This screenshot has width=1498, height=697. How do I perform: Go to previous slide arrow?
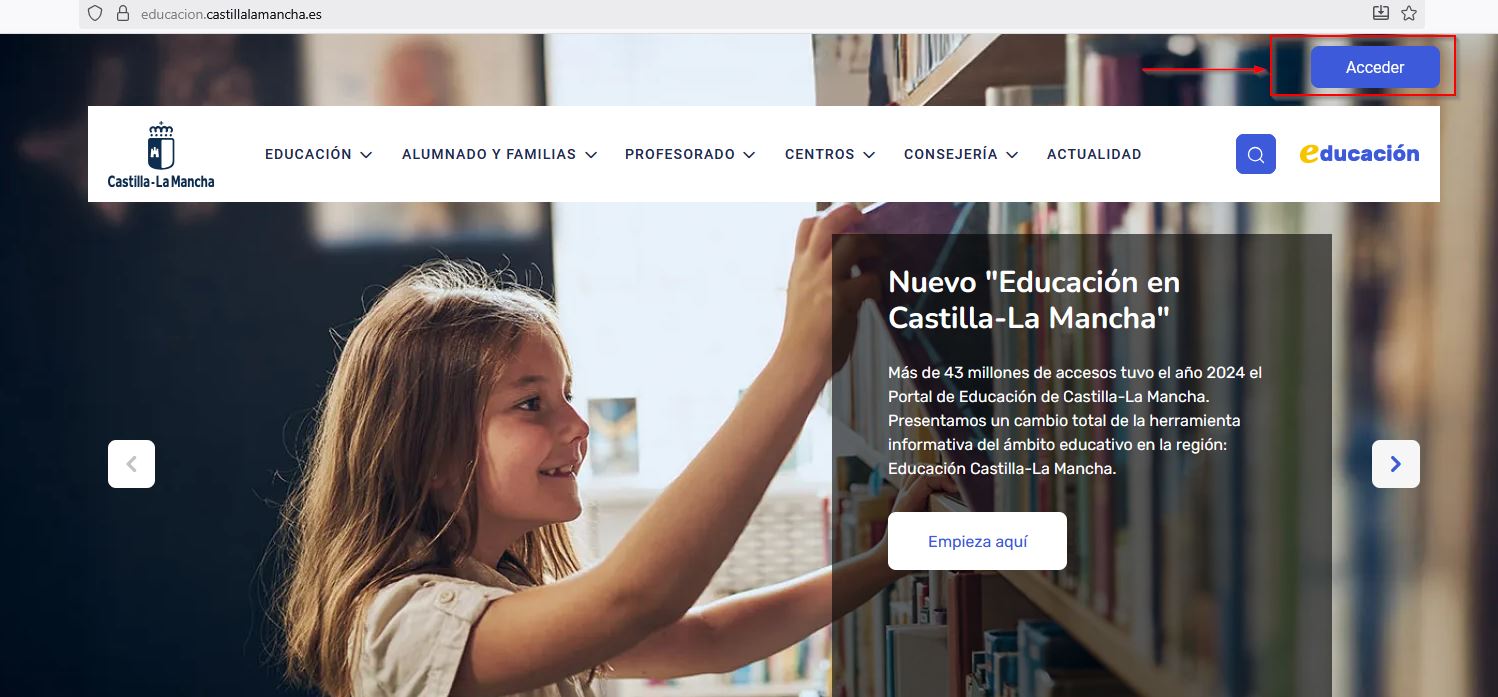click(x=131, y=464)
